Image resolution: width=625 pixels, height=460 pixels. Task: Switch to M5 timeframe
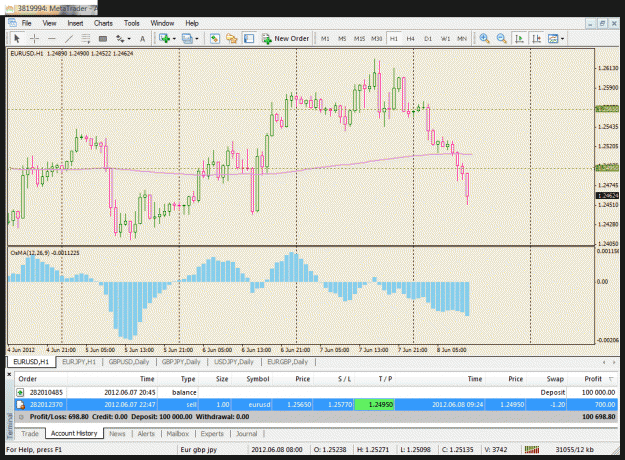tap(342, 39)
